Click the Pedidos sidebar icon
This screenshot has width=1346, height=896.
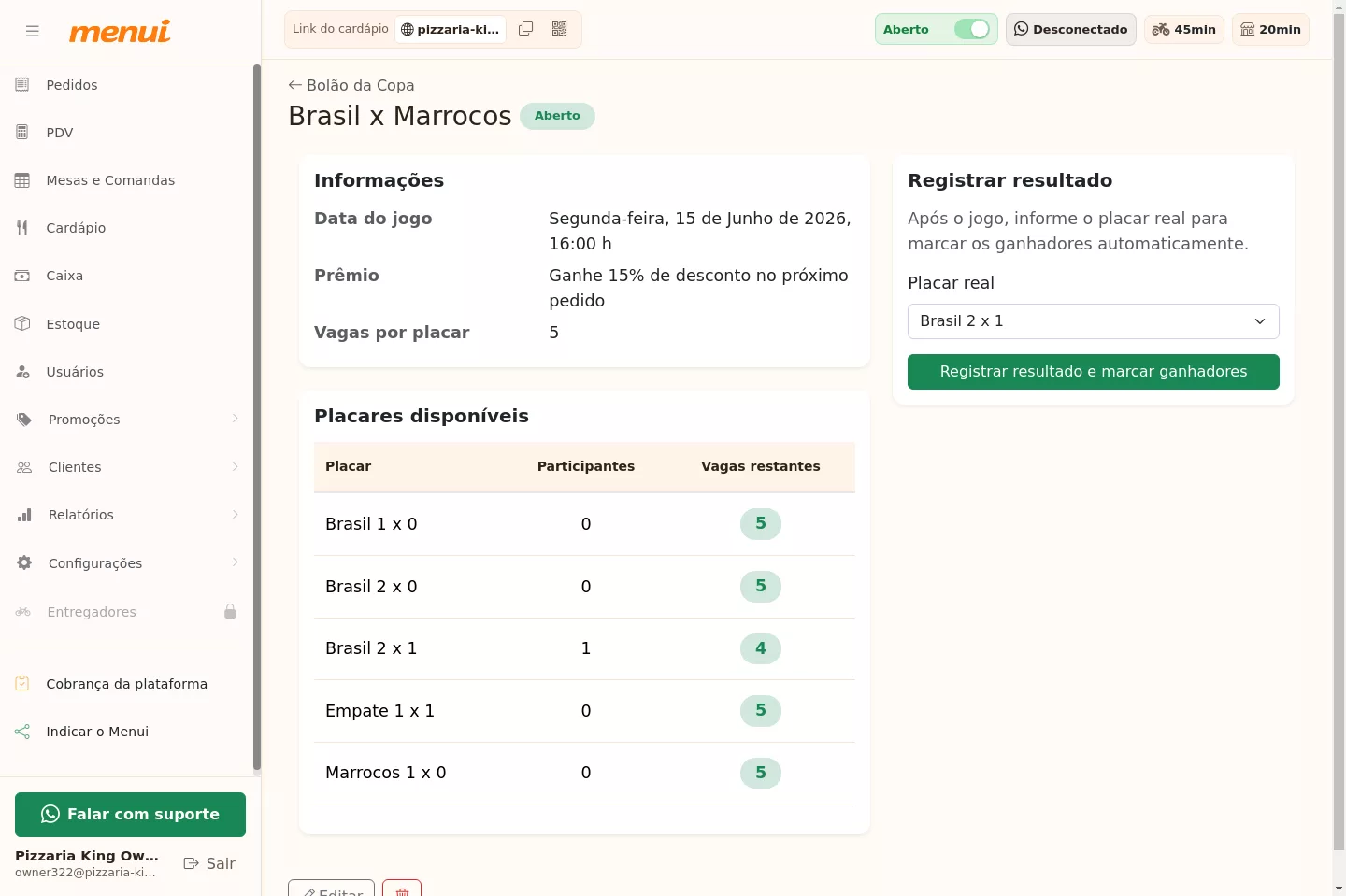coord(22,85)
